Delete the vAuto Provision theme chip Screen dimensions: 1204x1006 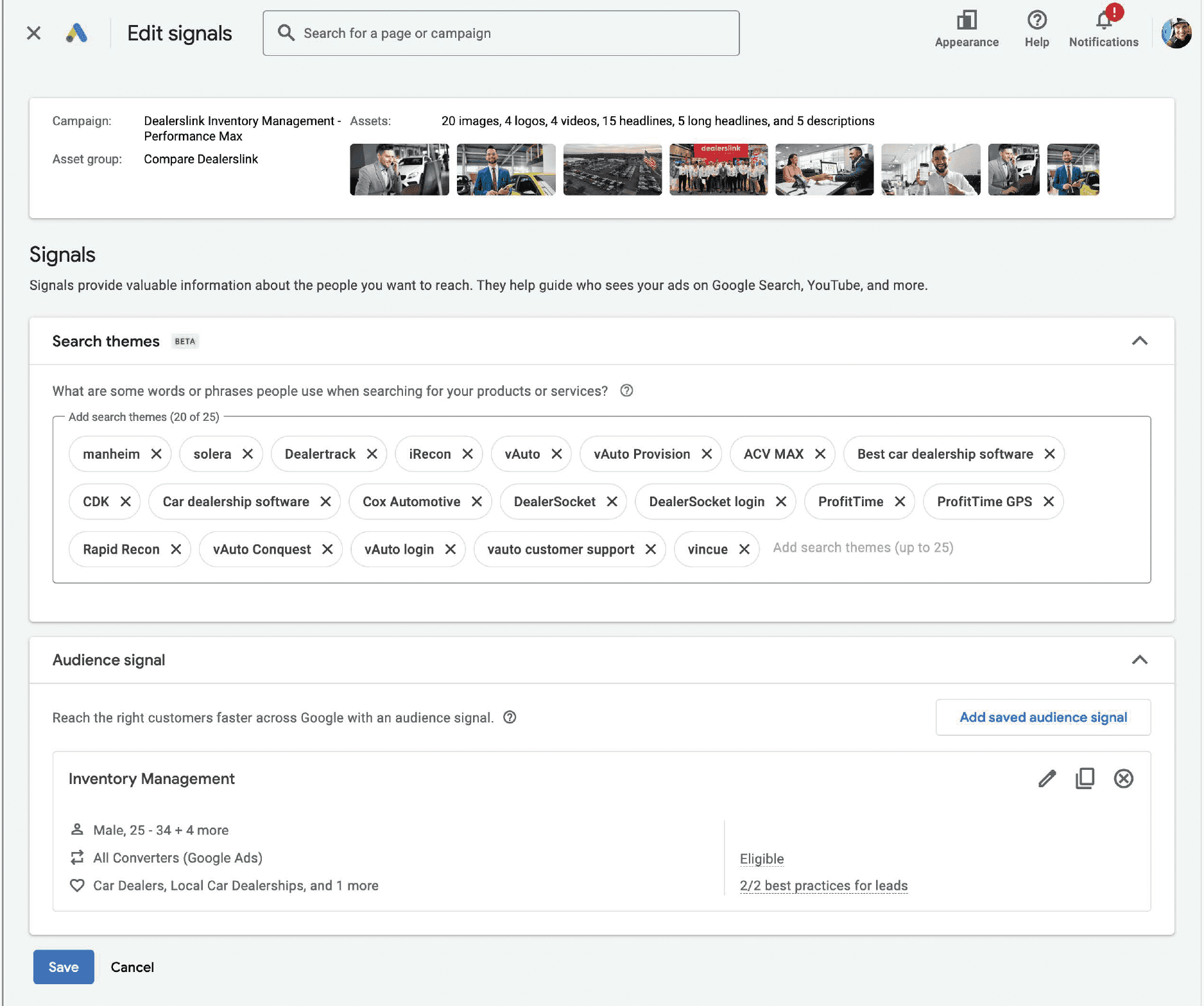click(x=707, y=454)
